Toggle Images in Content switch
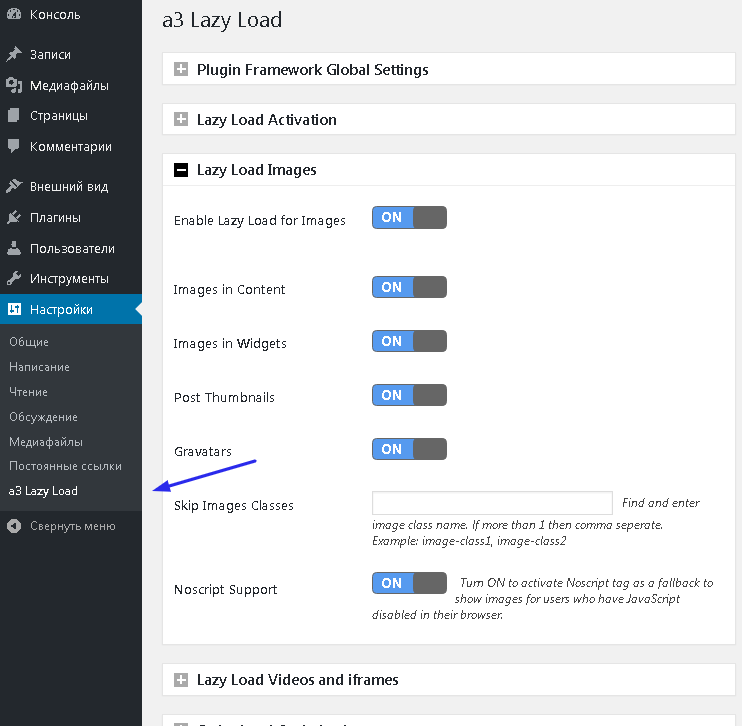 coord(409,287)
